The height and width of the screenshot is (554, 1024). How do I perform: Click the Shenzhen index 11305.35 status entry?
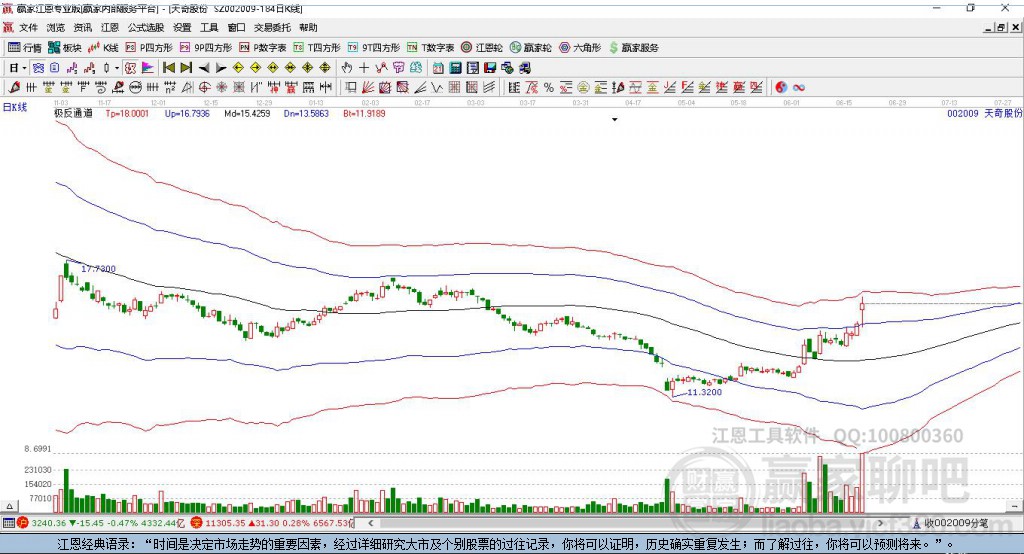(272, 523)
